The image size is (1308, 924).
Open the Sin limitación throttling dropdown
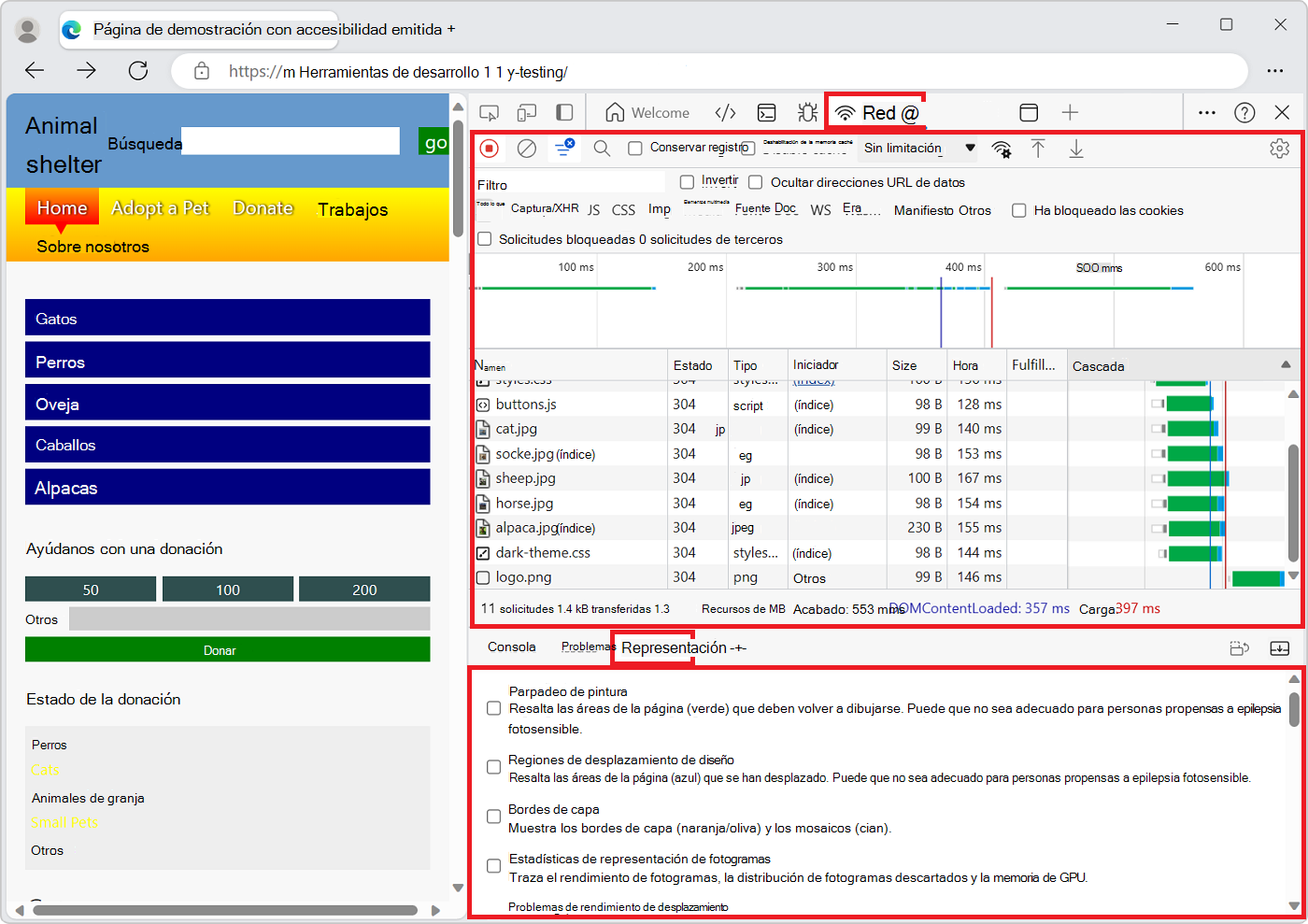pos(916,148)
